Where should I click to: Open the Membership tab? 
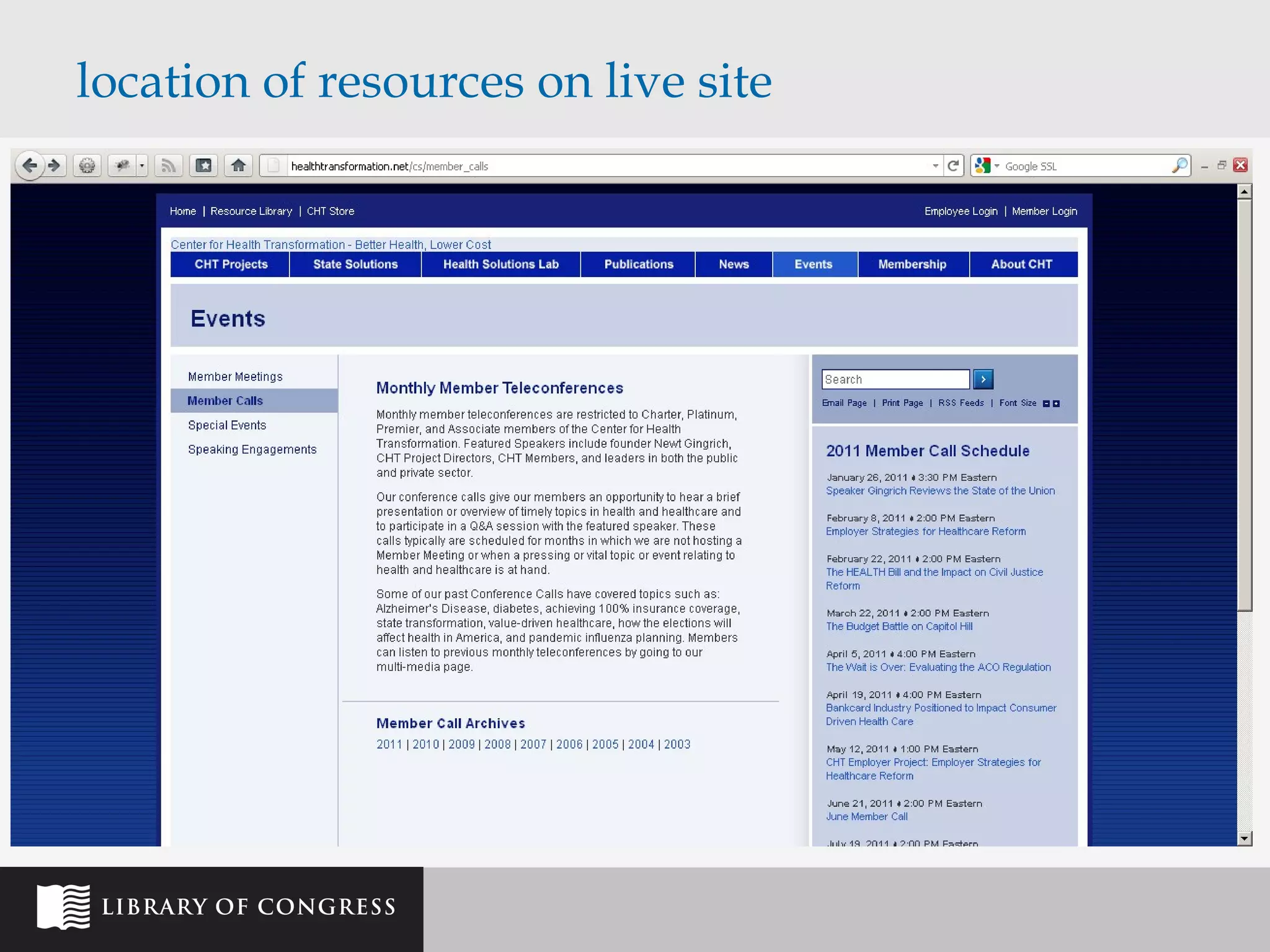click(912, 264)
